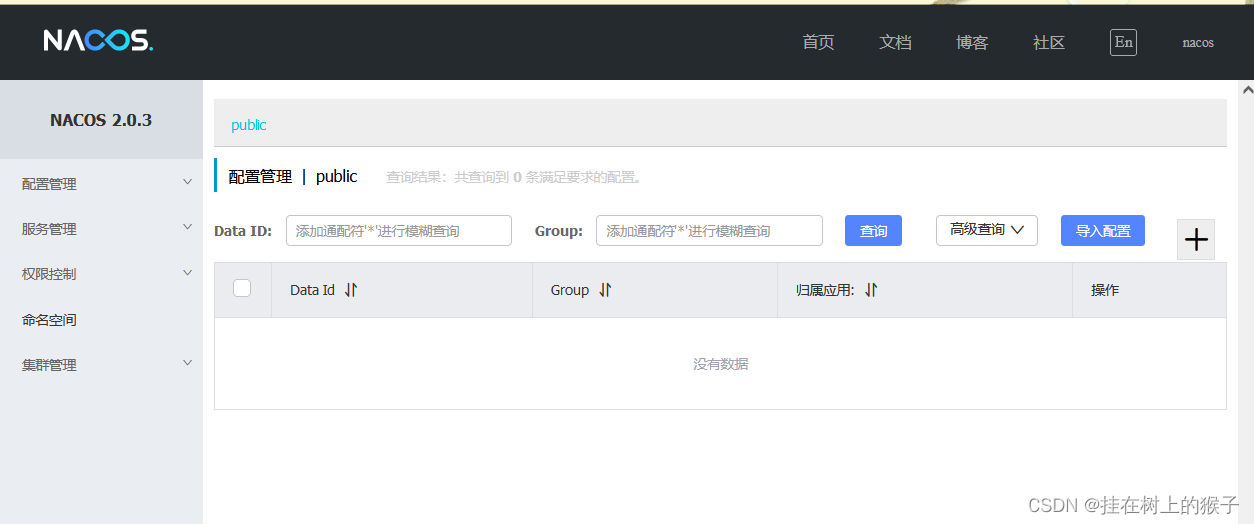
Task: Click the 查询结果 result count text
Action: point(515,177)
